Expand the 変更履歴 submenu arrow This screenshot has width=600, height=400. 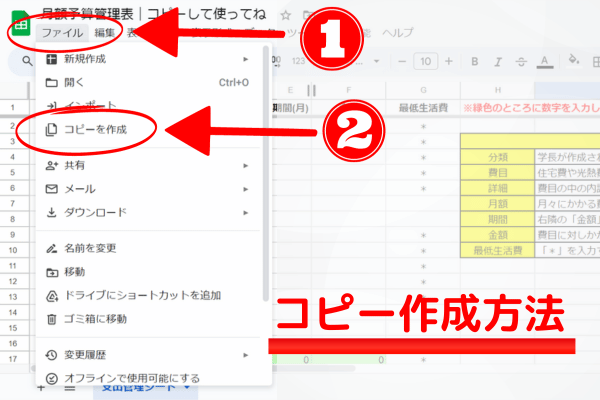click(246, 355)
